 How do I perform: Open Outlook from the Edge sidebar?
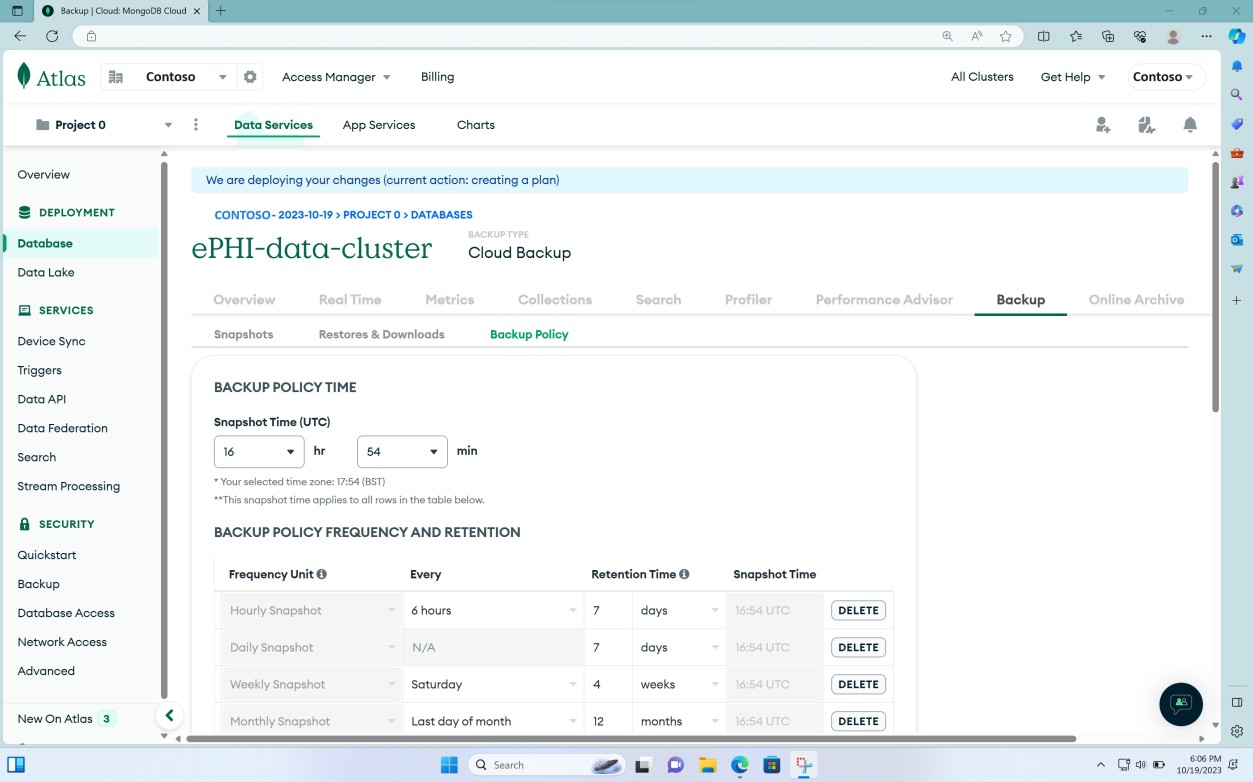click(1237, 239)
